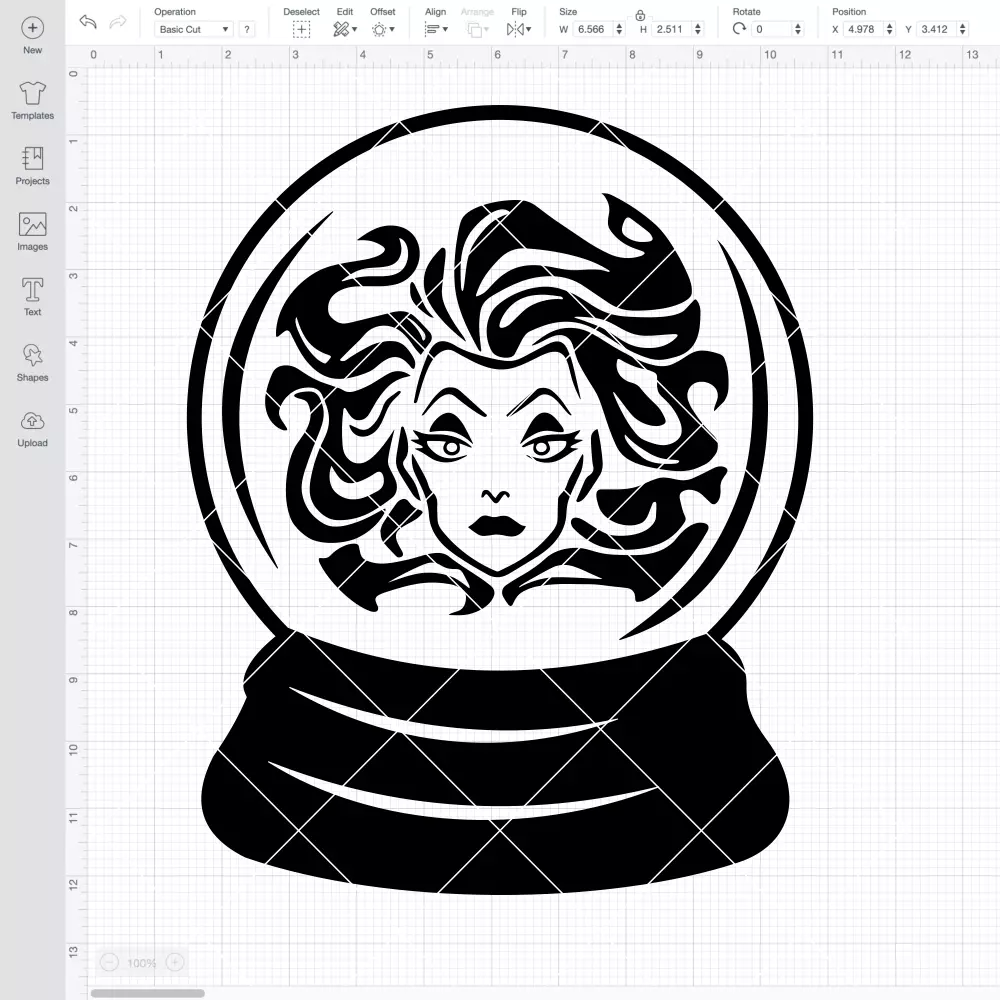Toggle the size aspect ratio lock
The image size is (1000, 1000).
tap(640, 15)
